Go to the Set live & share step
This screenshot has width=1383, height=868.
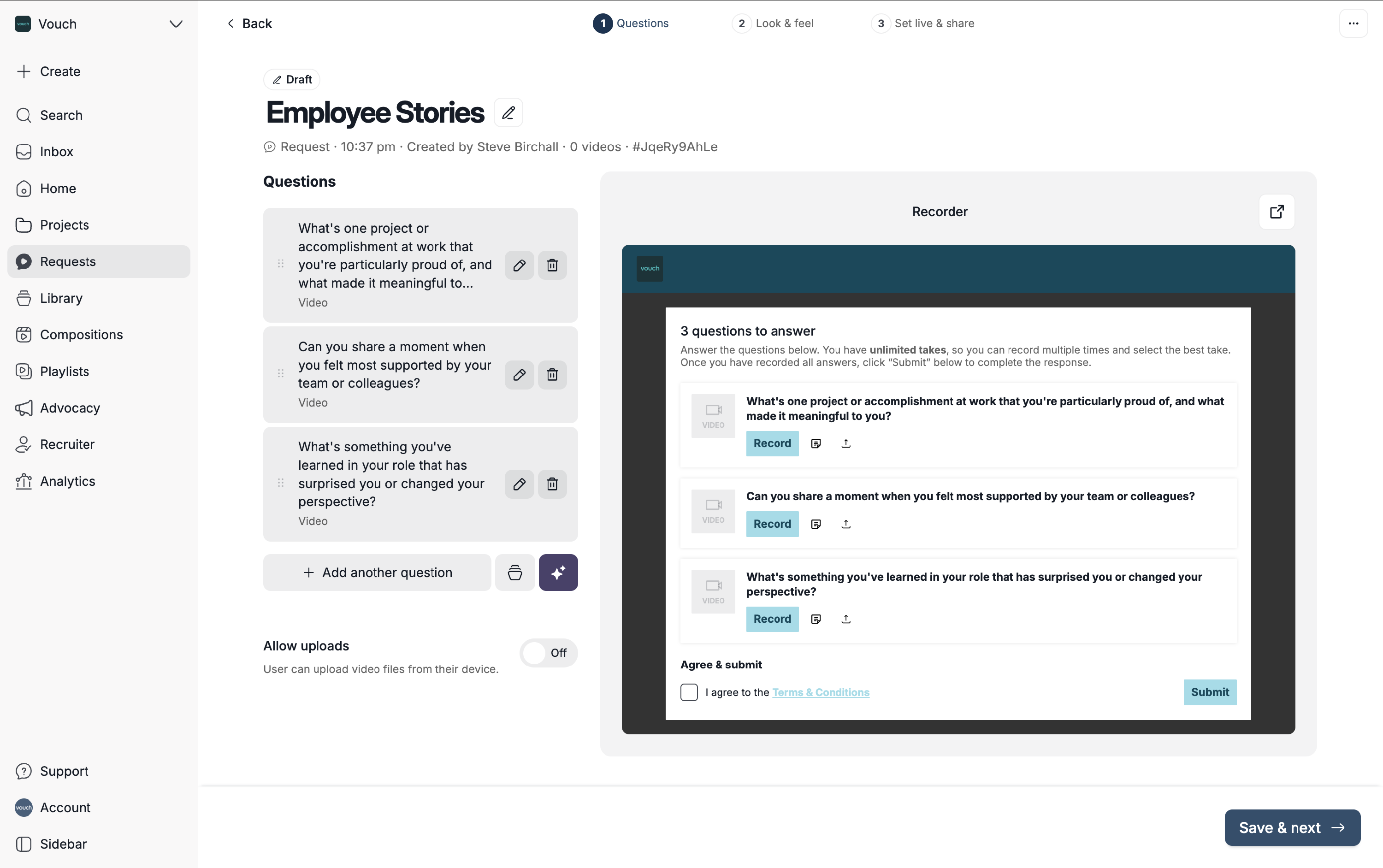click(922, 24)
